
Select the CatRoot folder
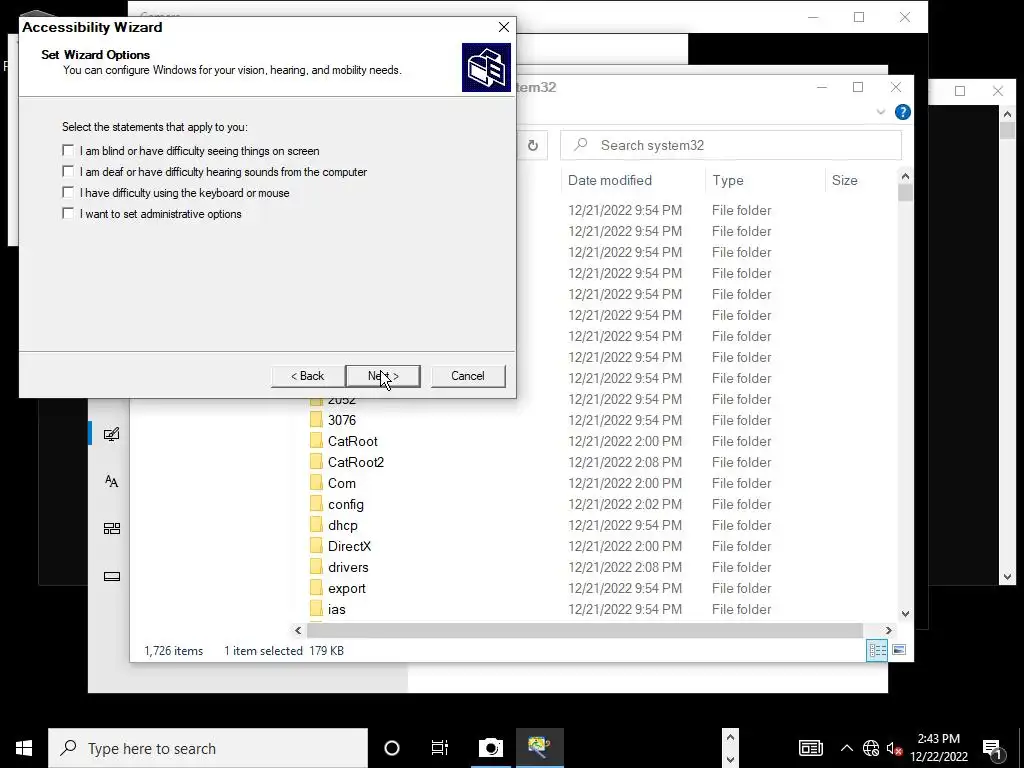pos(353,441)
